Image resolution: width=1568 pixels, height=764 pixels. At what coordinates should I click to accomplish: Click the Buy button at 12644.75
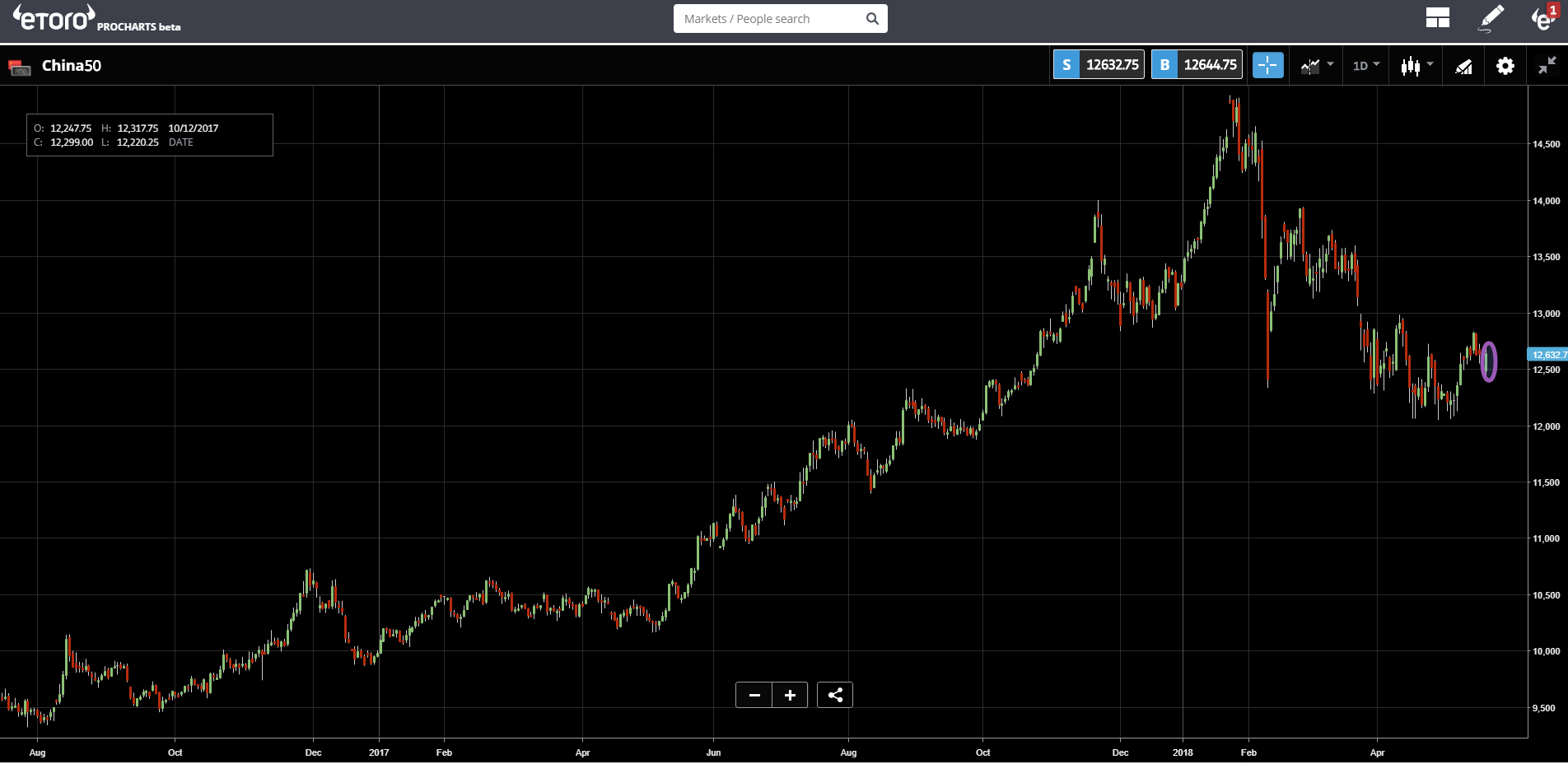click(1197, 65)
